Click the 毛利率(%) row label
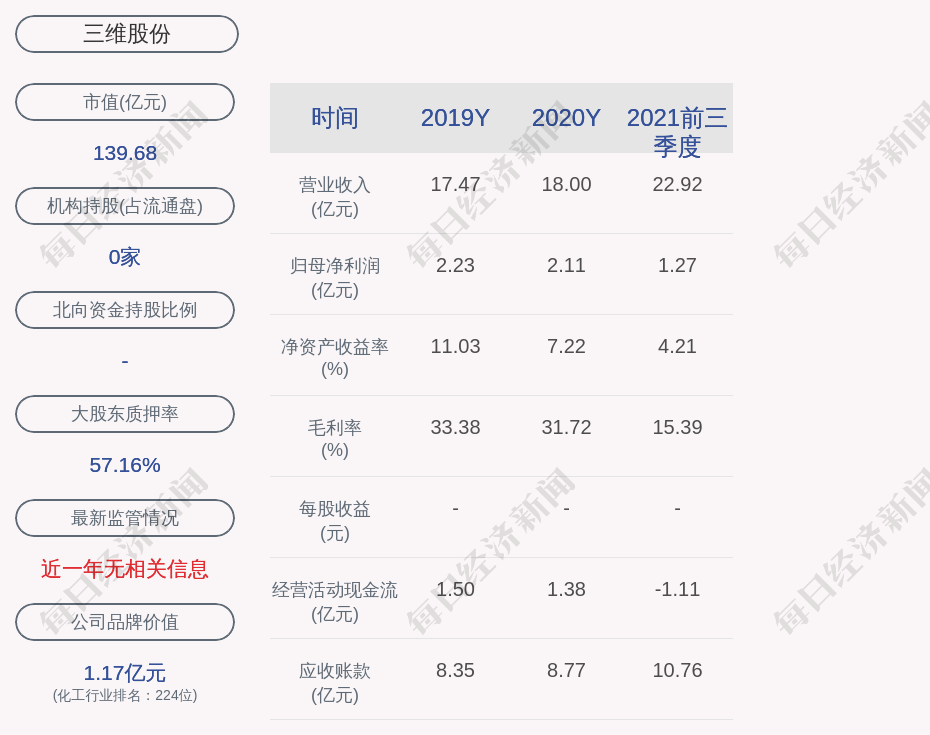Screen dimensions: 930x735 (x=335, y=439)
